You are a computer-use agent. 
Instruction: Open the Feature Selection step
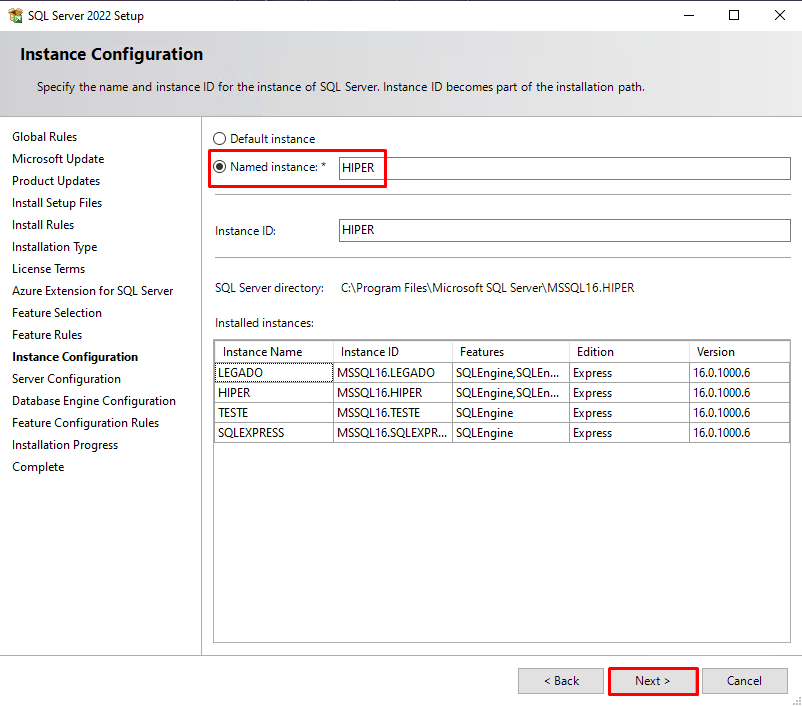(x=57, y=312)
